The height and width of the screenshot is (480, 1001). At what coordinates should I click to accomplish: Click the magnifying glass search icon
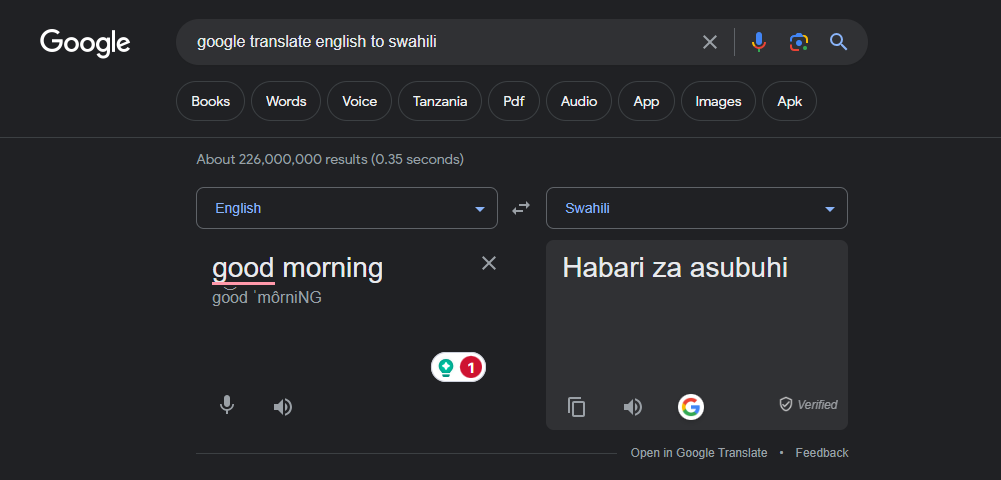click(x=838, y=42)
